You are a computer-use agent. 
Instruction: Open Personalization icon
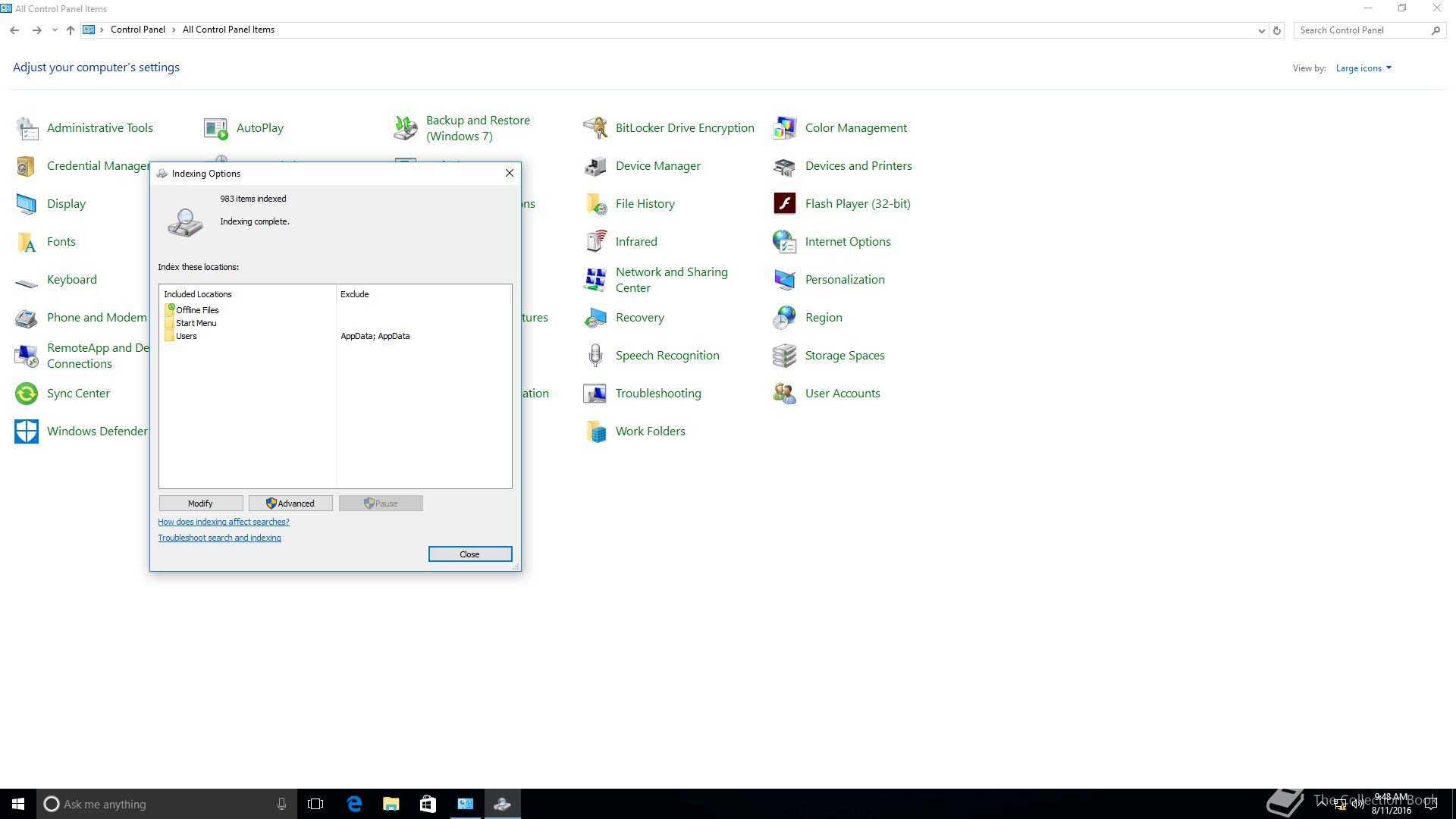tap(785, 280)
